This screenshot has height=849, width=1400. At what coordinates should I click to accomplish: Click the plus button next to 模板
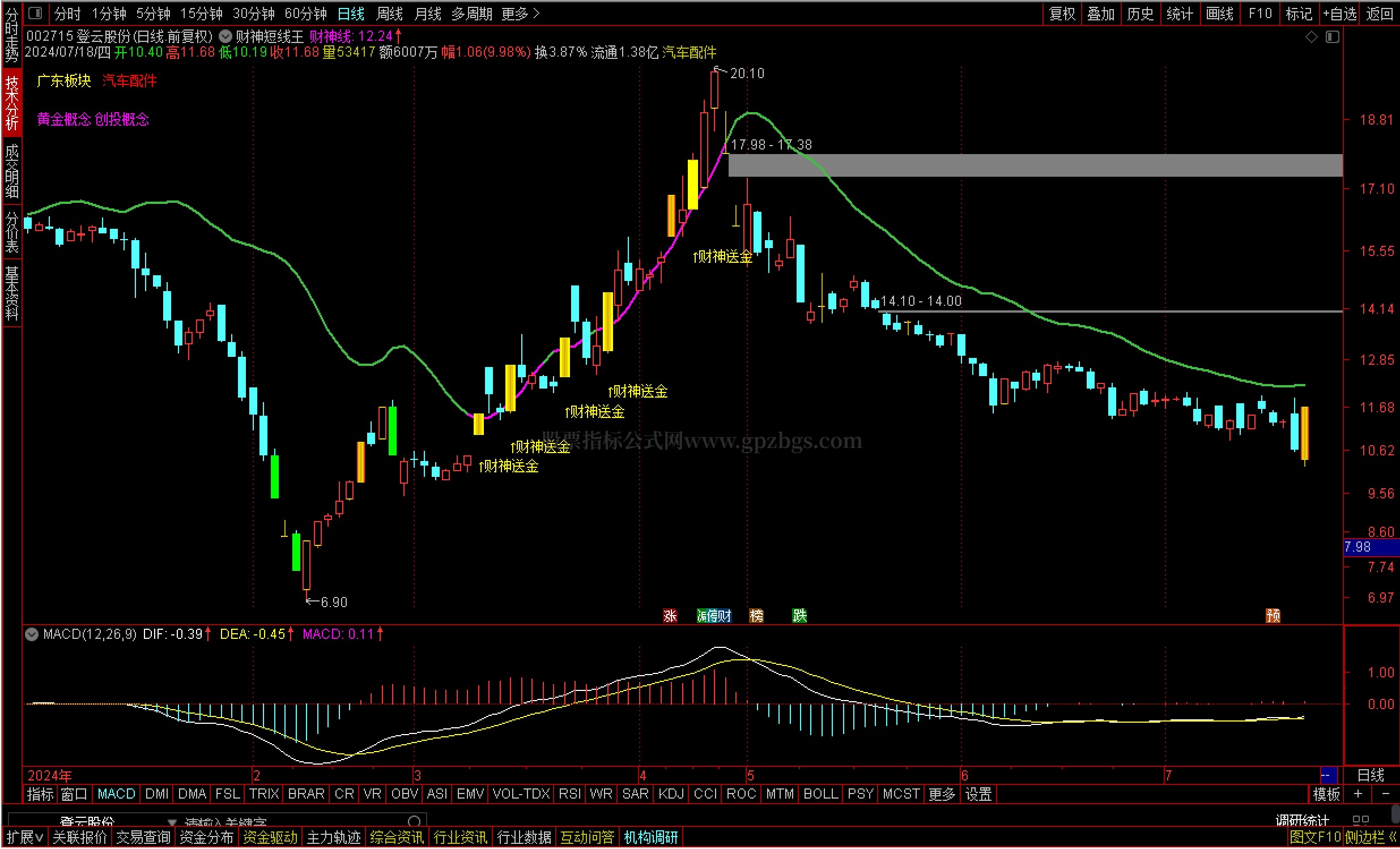coord(1358,794)
